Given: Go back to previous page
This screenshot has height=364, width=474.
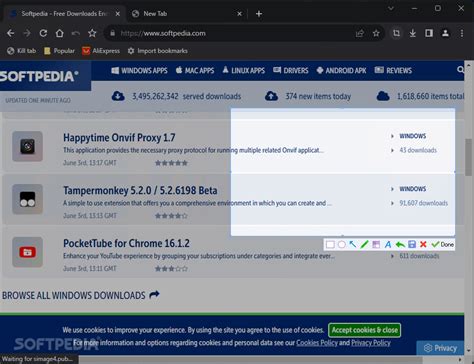Looking at the screenshot, I should (x=11, y=33).
